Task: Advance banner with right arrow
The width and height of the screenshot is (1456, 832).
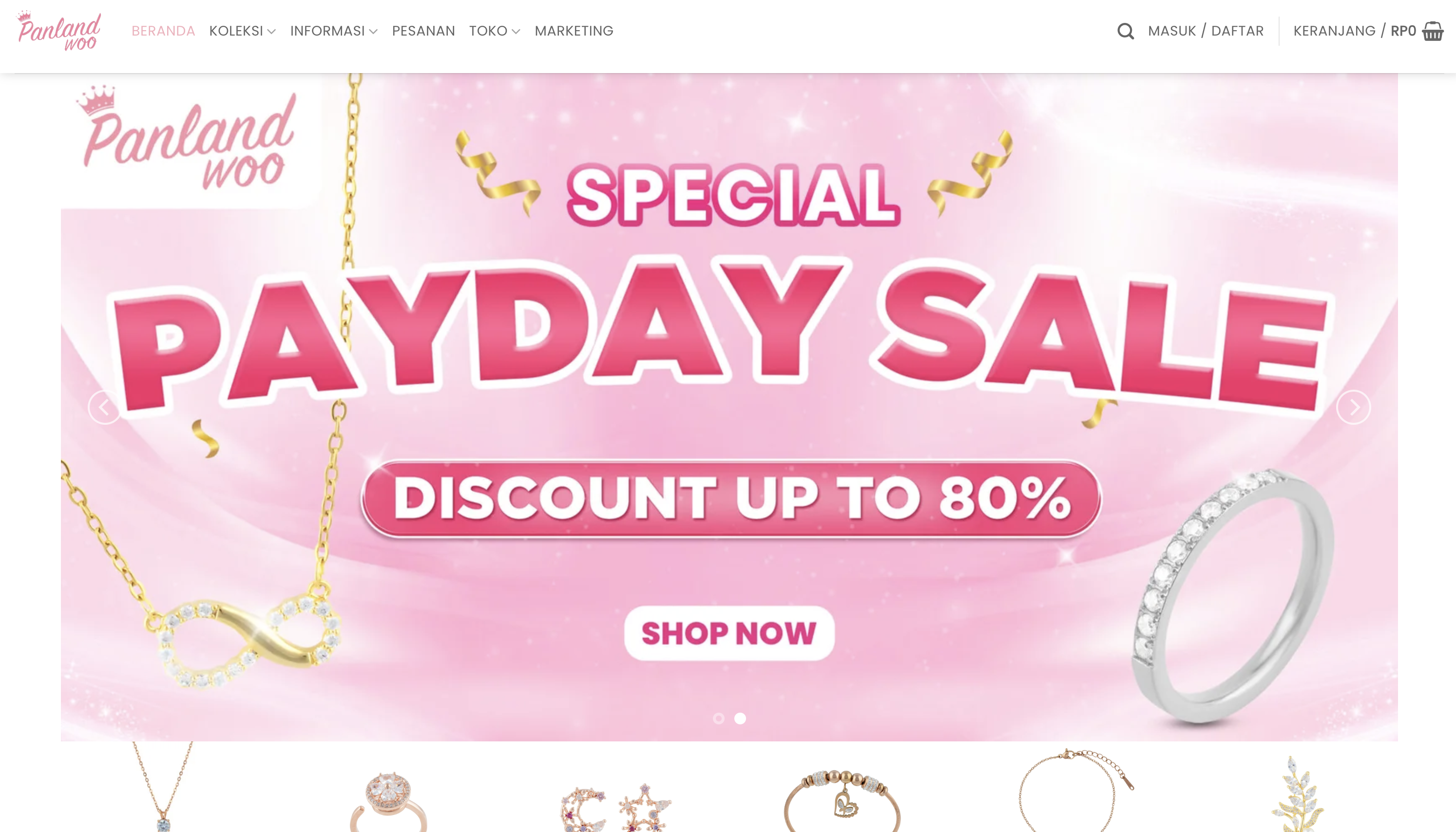Action: click(x=1354, y=407)
